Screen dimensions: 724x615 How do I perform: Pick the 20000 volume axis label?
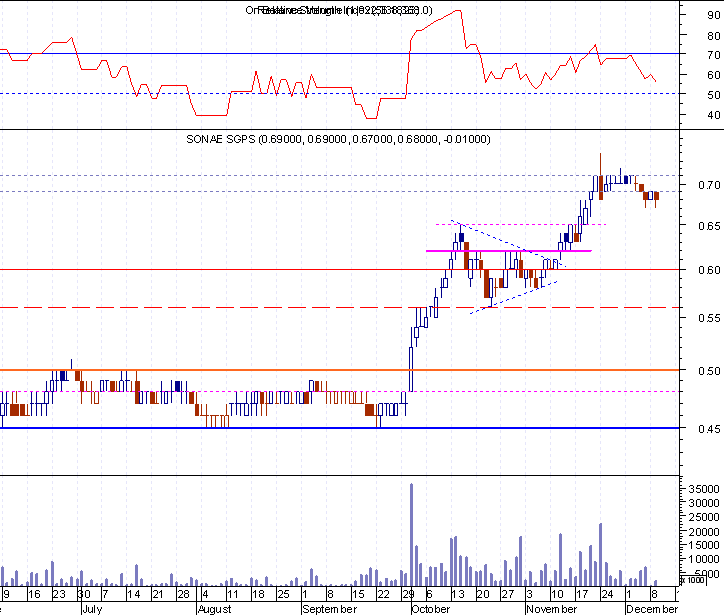704,531
